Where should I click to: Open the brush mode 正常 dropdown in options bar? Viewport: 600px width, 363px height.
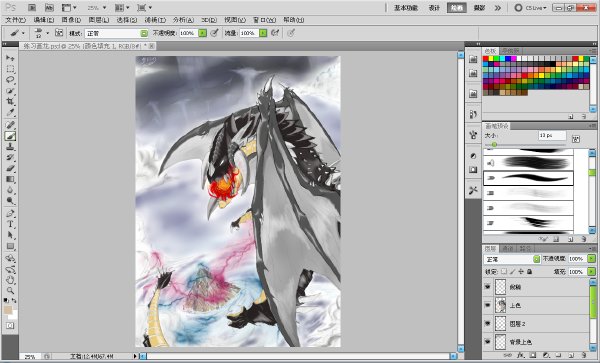pos(116,33)
